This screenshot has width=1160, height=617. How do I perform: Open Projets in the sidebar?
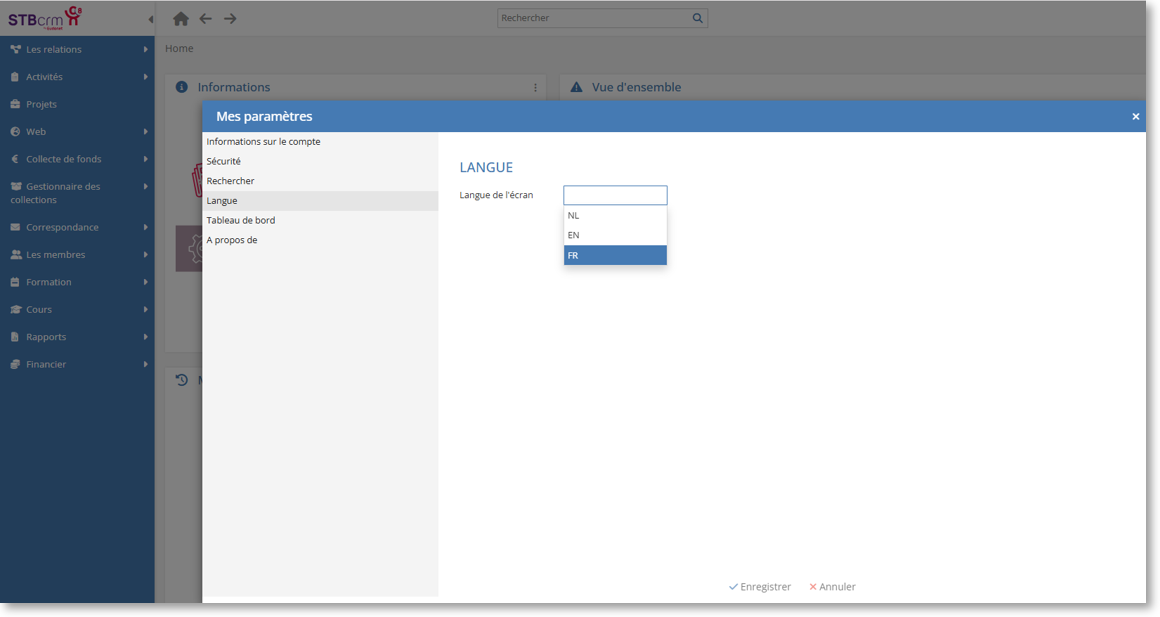[41, 104]
